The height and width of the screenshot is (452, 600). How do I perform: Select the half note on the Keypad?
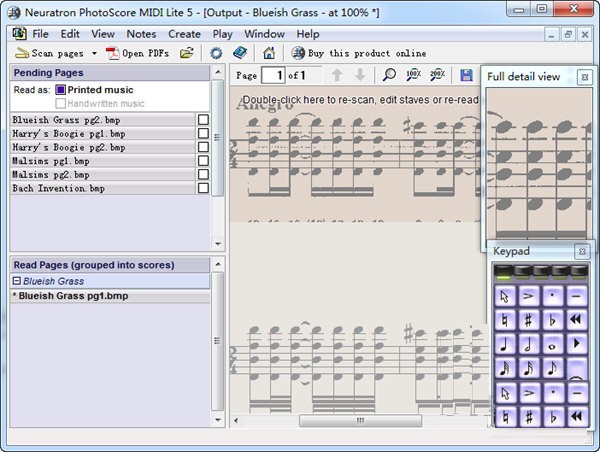529,344
